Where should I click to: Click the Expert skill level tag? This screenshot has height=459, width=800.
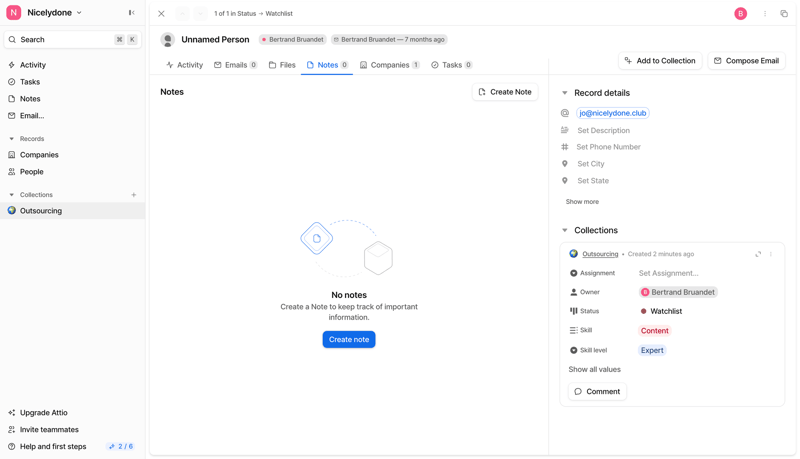click(x=652, y=350)
